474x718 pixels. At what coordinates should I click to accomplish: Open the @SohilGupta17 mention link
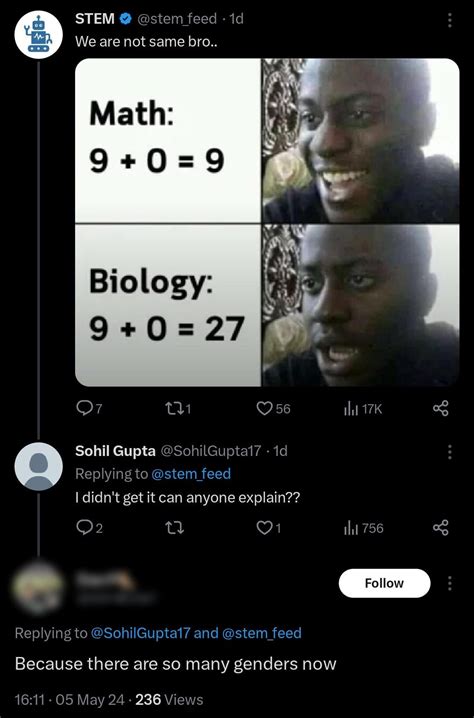coord(141,633)
